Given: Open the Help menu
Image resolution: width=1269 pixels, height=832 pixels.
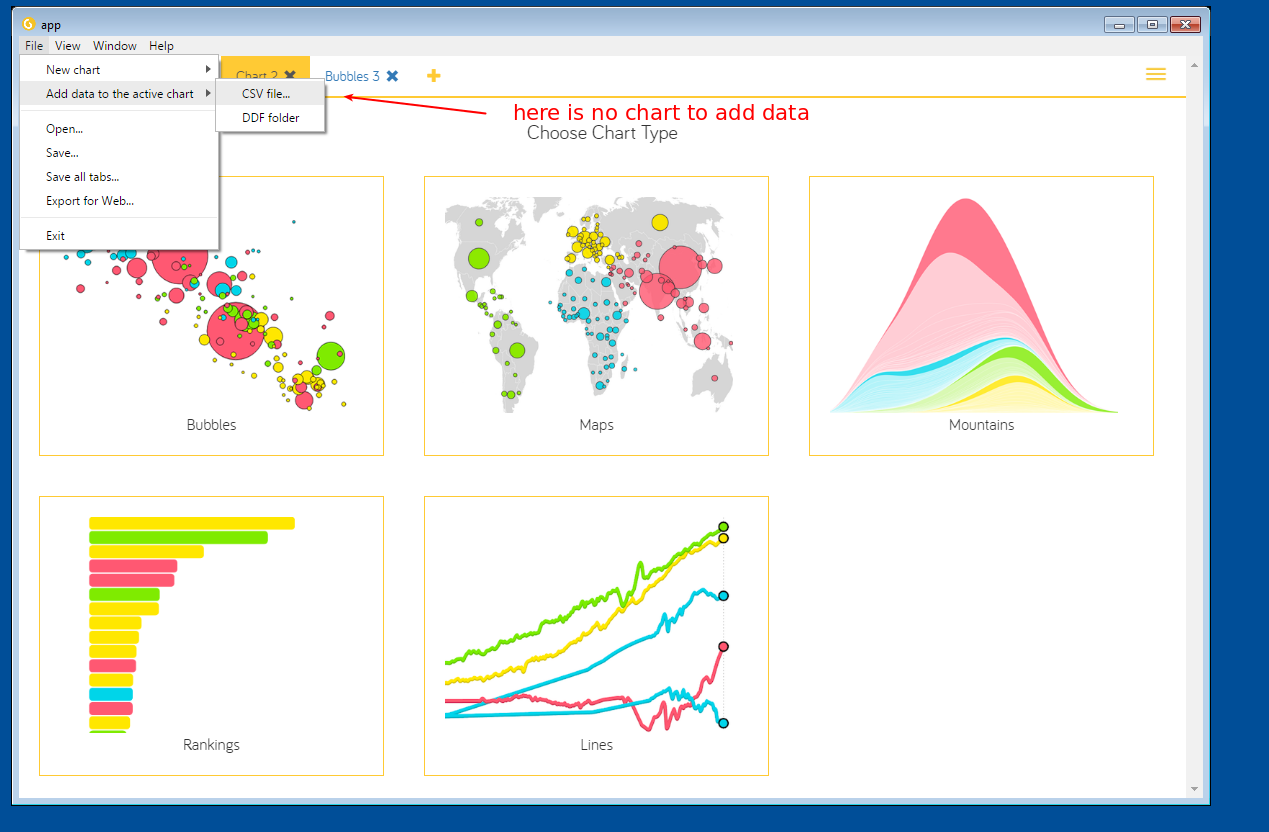Looking at the screenshot, I should (x=161, y=45).
